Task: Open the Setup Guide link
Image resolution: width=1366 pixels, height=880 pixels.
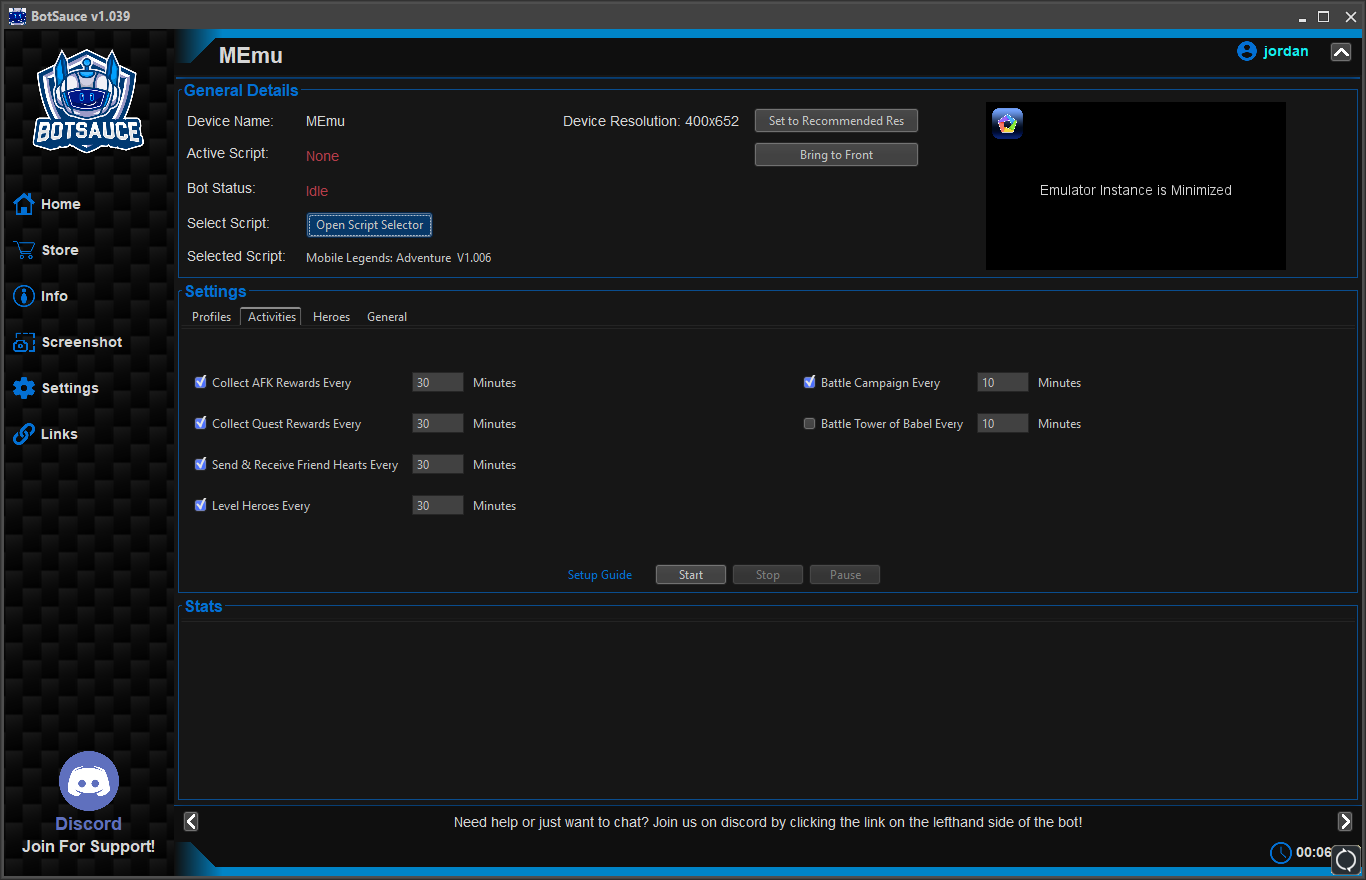Action: point(599,575)
